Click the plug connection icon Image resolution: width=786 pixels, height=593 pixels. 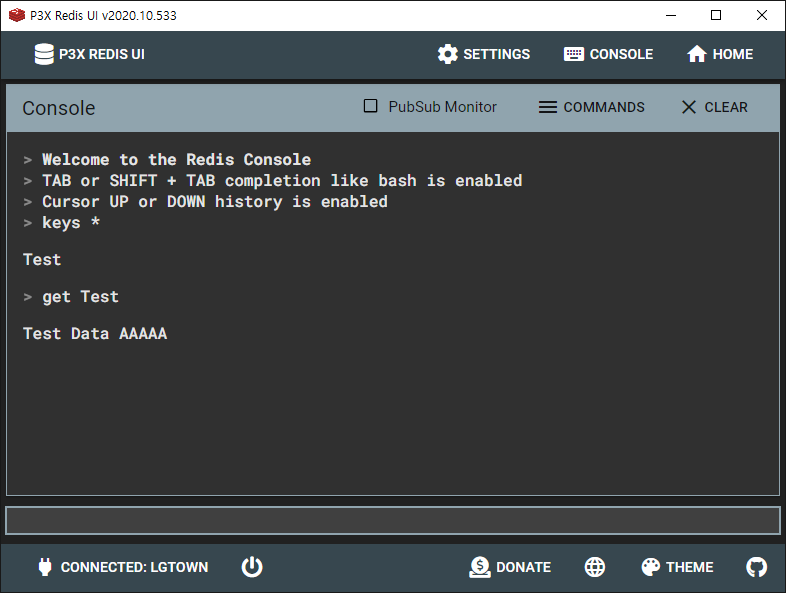coord(45,567)
